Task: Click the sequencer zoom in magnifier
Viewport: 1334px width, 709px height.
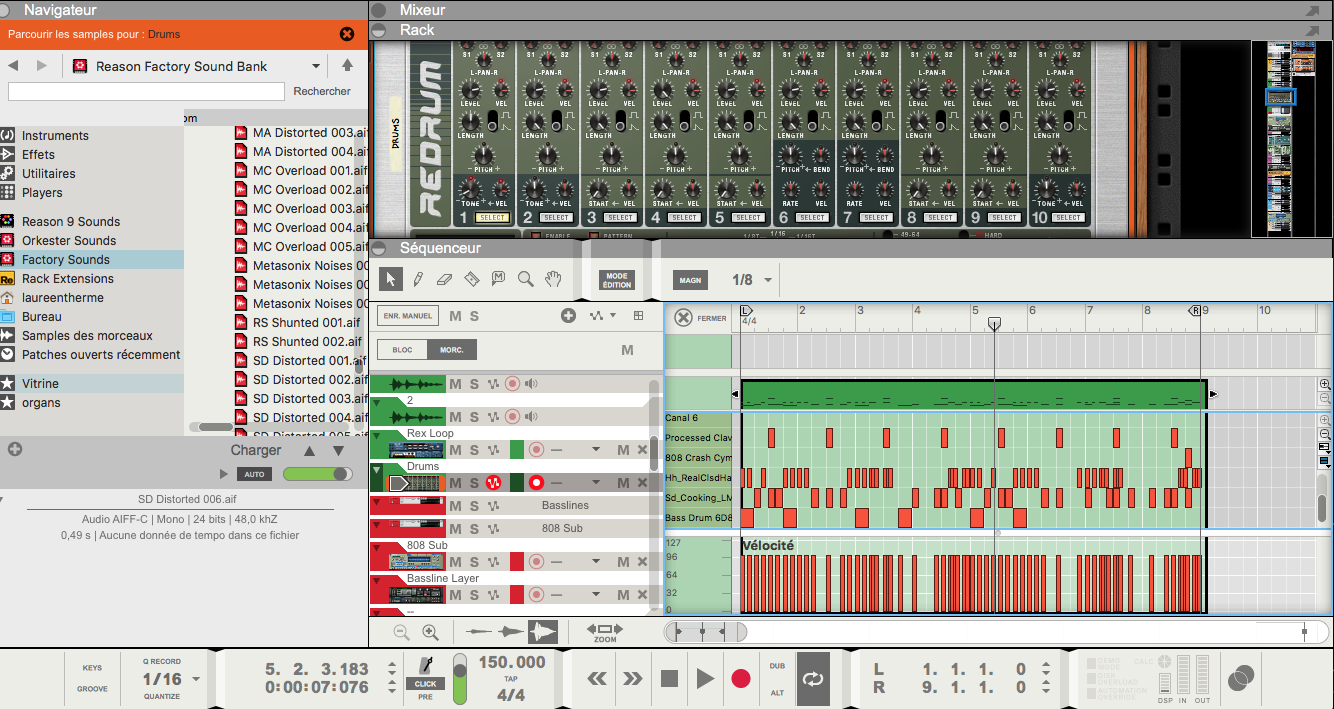Action: (x=431, y=632)
